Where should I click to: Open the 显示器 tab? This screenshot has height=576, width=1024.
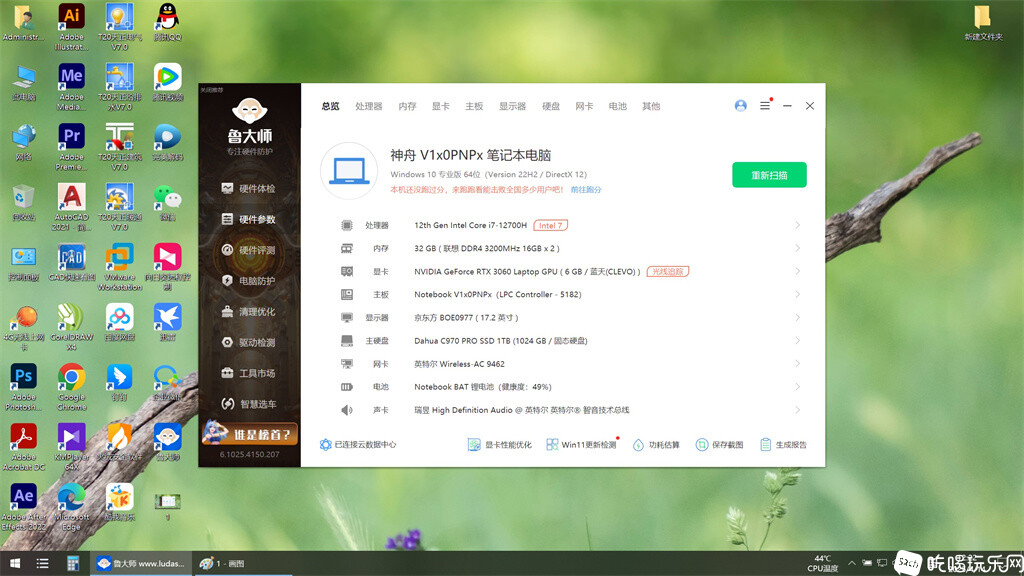(513, 106)
